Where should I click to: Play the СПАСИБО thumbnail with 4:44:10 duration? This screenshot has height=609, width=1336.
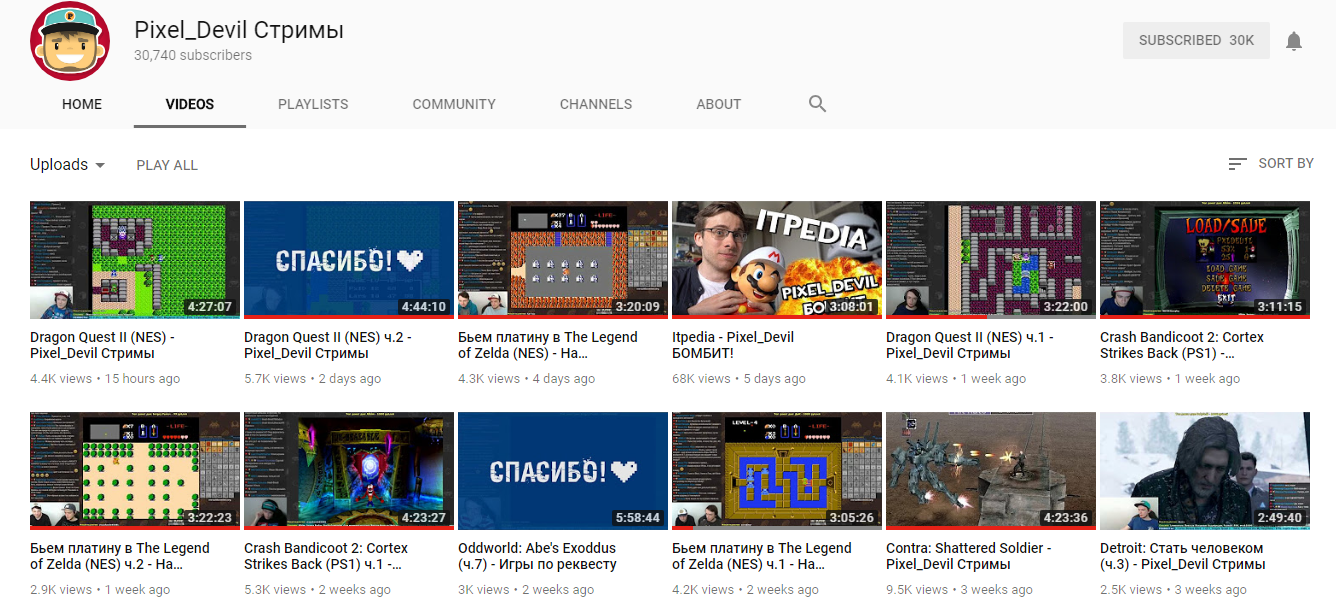(349, 260)
